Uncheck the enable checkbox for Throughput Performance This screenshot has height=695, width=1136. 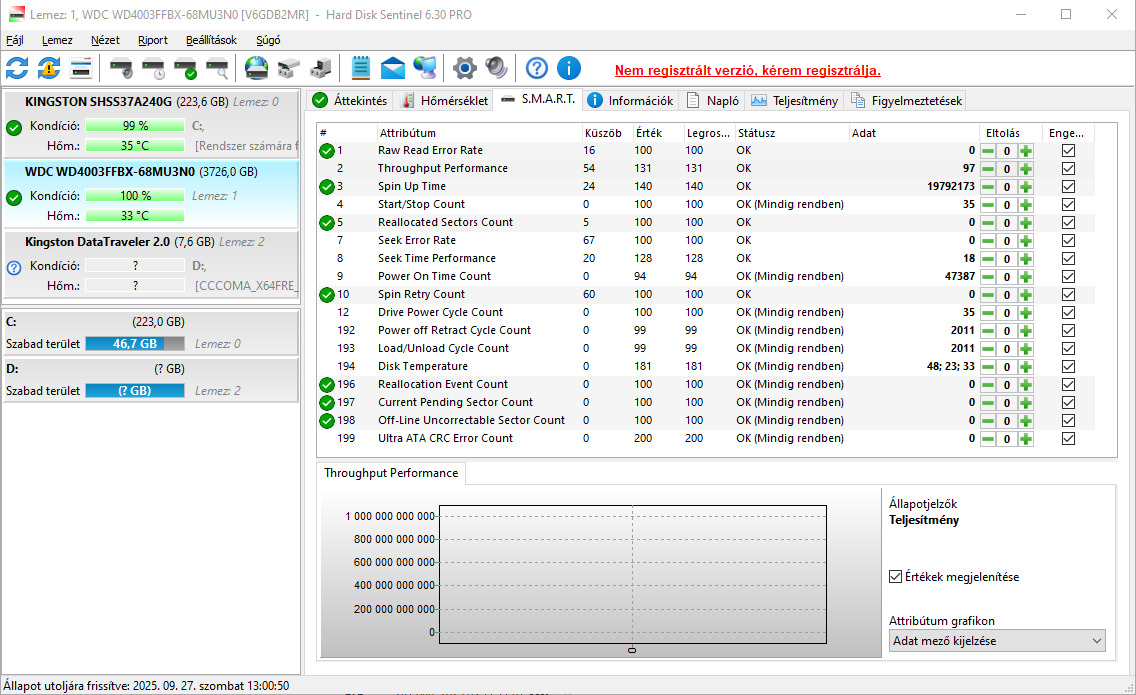click(1068, 168)
